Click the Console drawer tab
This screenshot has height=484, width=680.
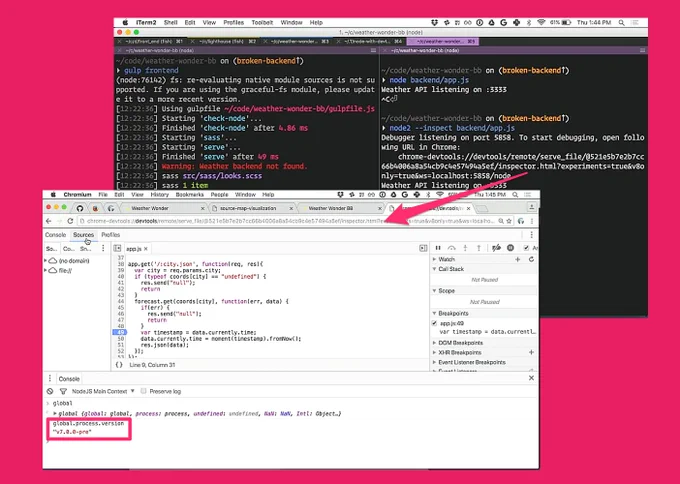[x=69, y=379]
